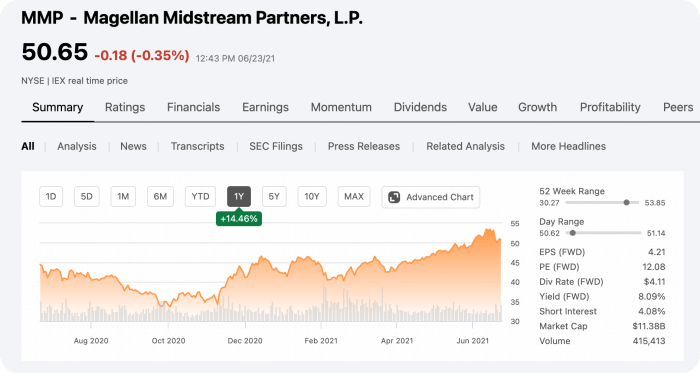Viewport: 700px width, 373px height.
Task: Set chart range to 1D
Action: 51,197
